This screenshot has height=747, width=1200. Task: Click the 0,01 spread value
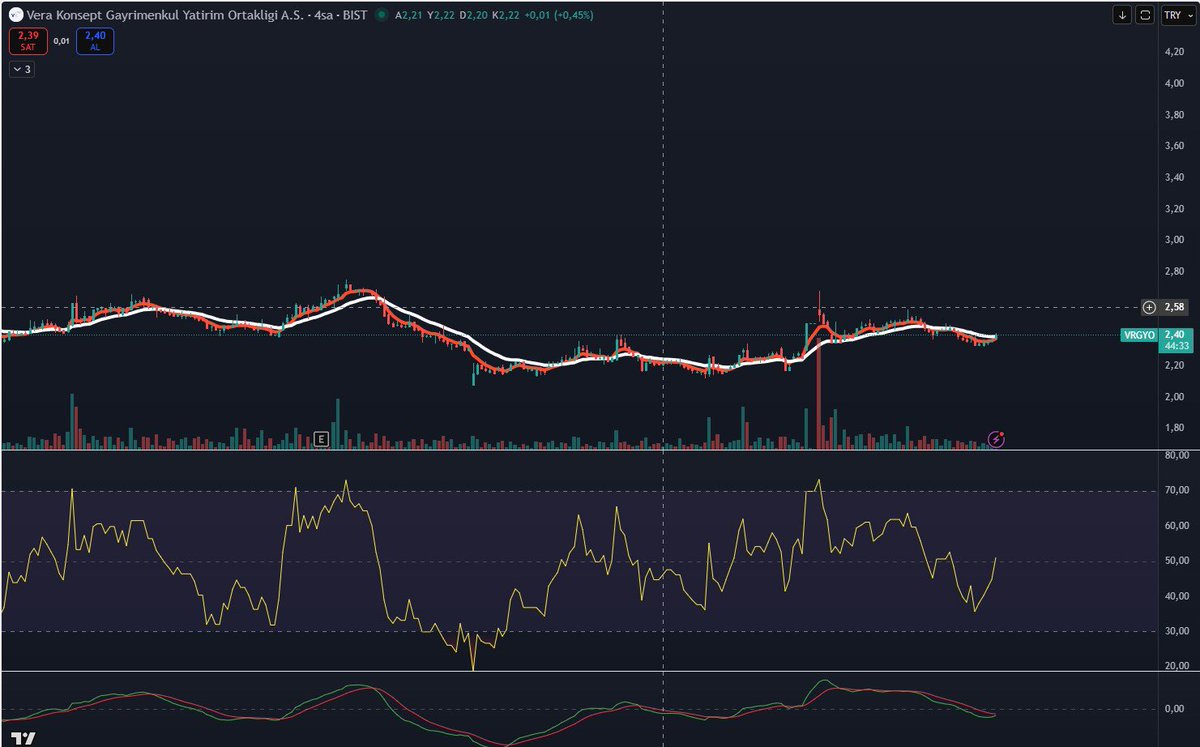pyautogui.click(x=61, y=41)
